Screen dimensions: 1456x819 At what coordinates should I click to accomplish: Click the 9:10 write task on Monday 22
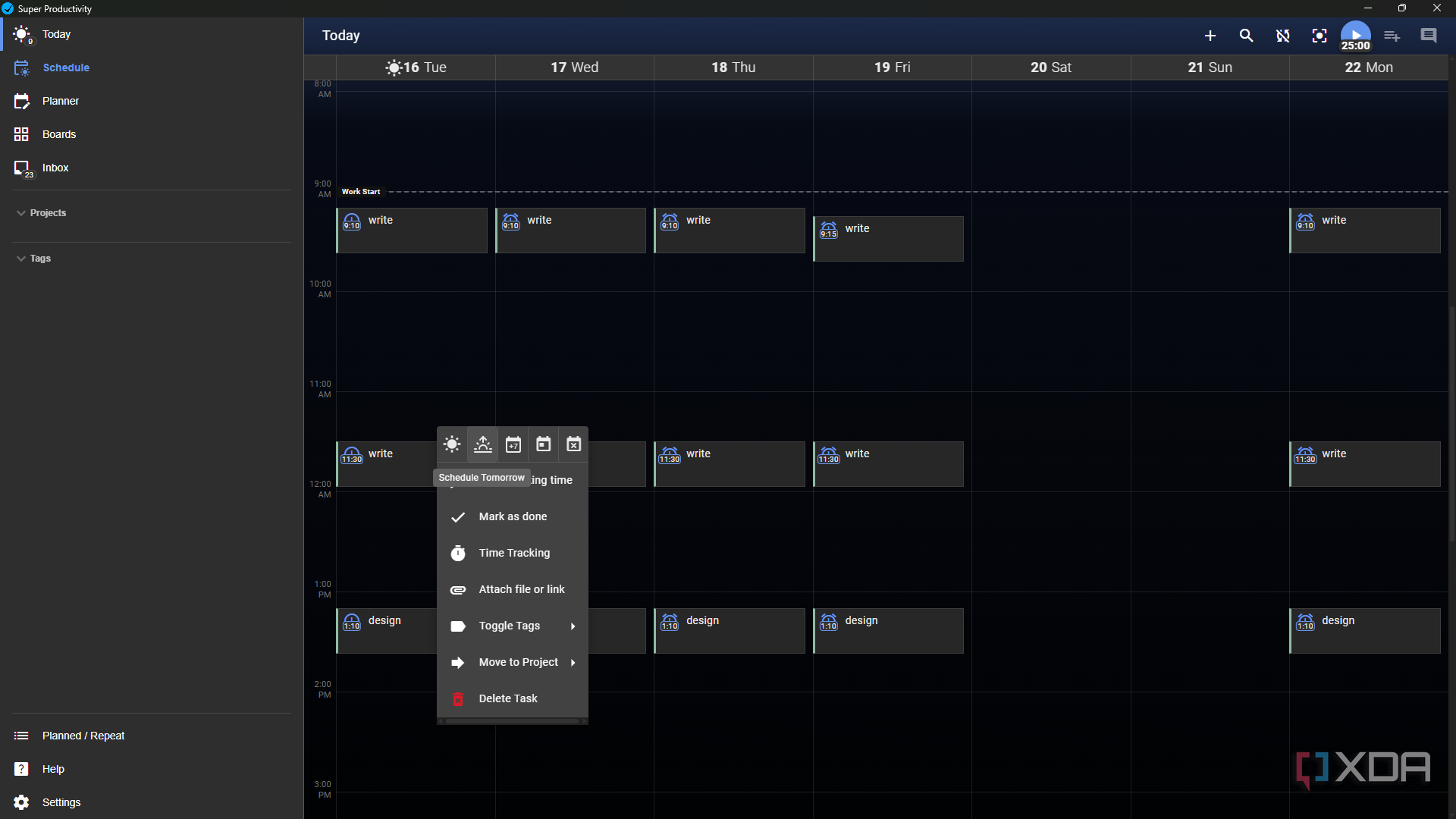pyautogui.click(x=1365, y=231)
